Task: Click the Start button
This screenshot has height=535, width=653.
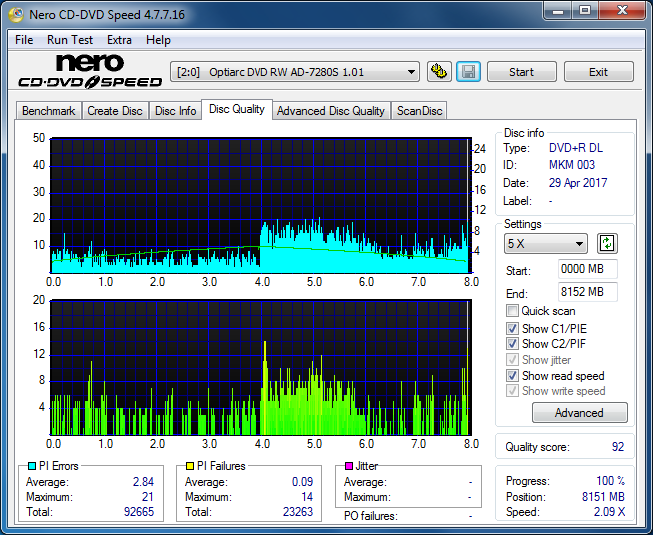Action: coord(521,72)
